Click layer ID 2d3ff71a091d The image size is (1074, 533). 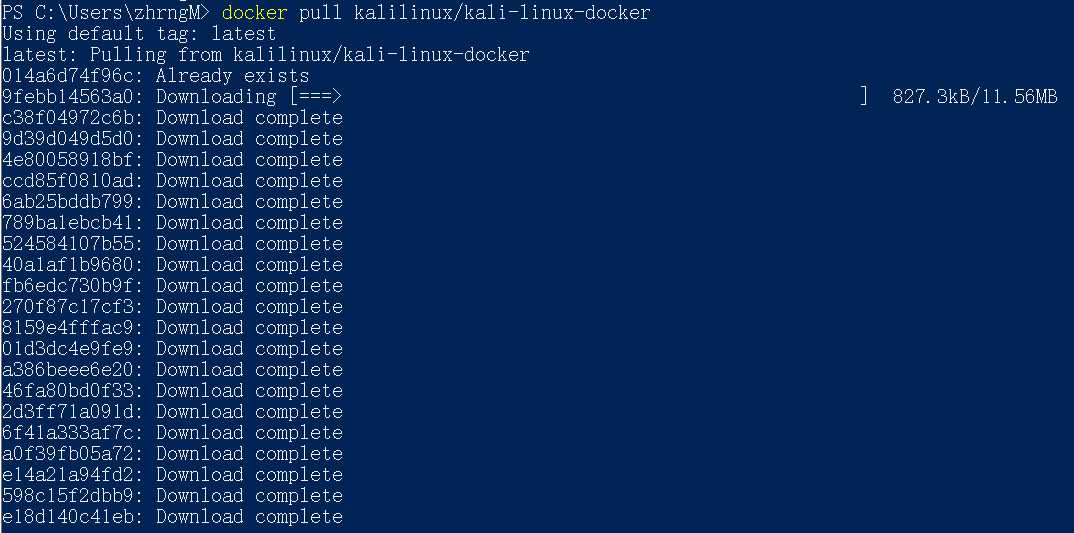(73, 412)
